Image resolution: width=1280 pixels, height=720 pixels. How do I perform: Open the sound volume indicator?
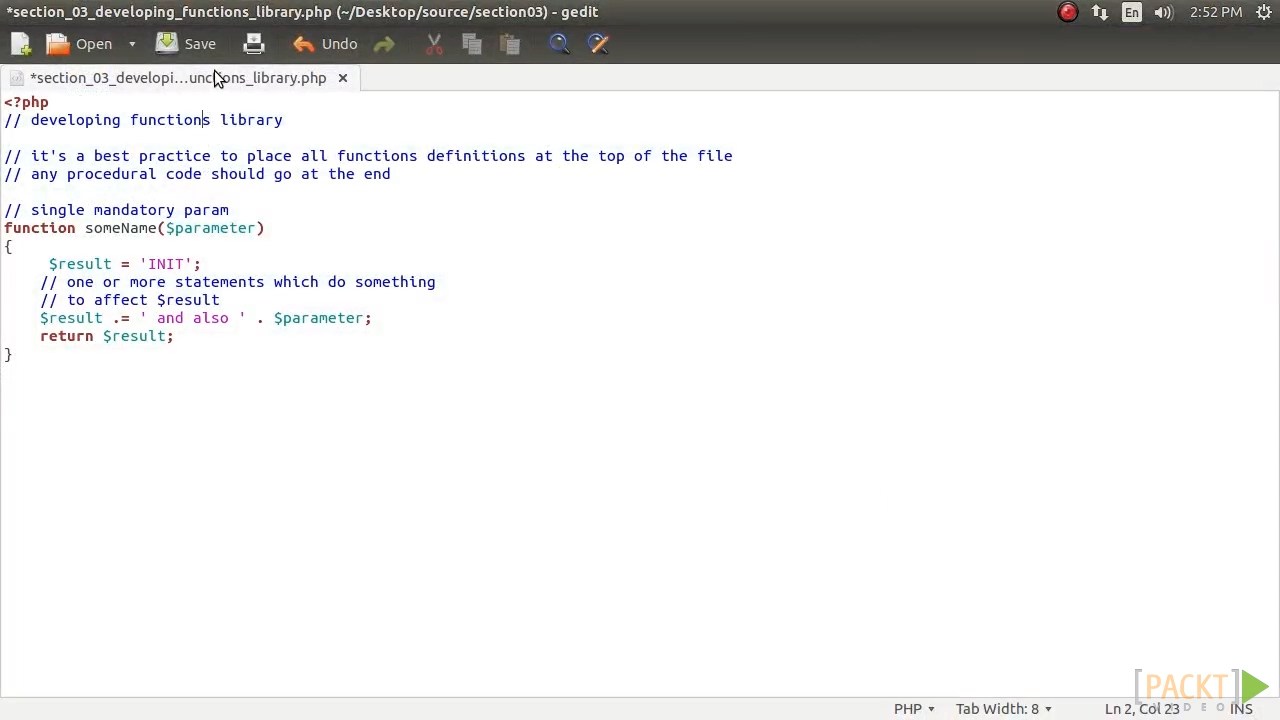(1163, 12)
